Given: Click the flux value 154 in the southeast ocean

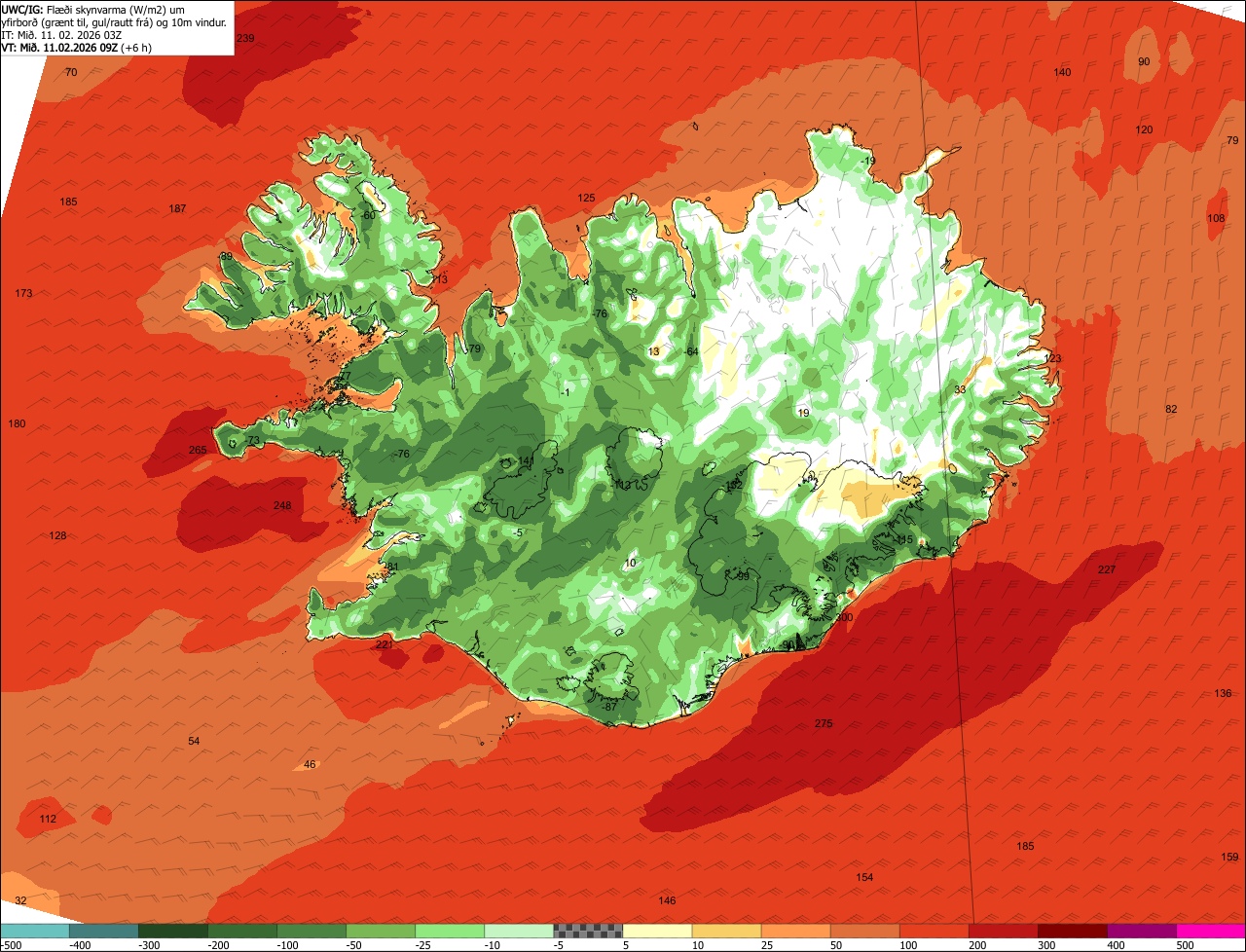Looking at the screenshot, I should [864, 877].
